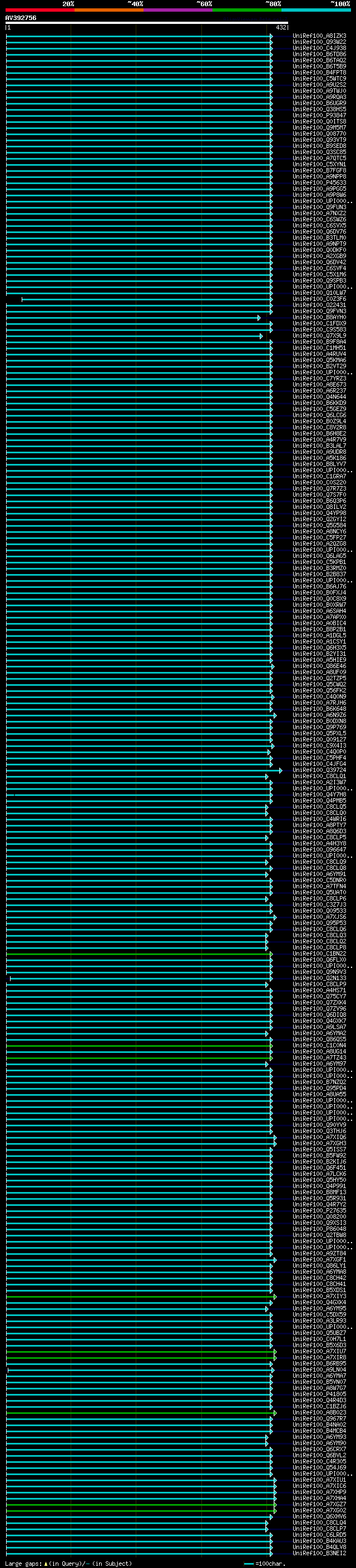Open hit UniRef100_B6TD86
Image resolution: width=356 pixels, height=1568 pixels.
tap(319, 54)
